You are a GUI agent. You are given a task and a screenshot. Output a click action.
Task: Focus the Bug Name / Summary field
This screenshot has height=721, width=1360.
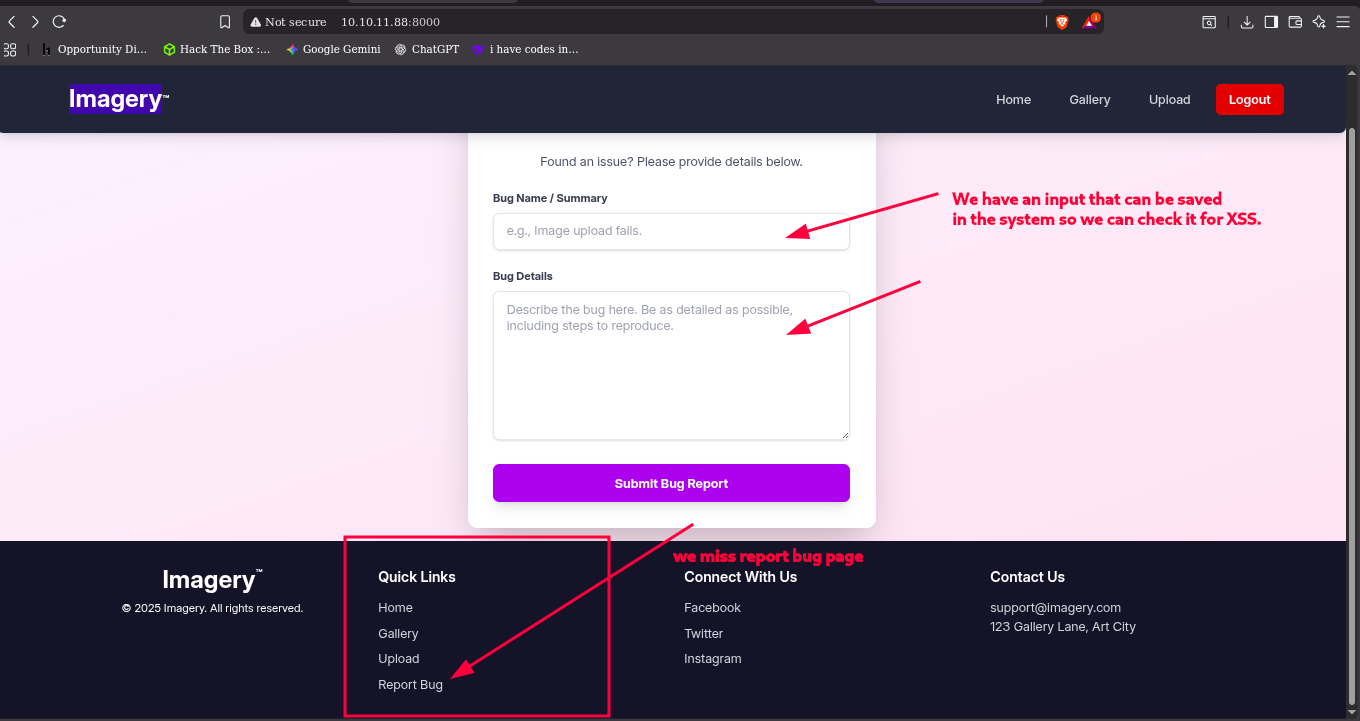point(671,231)
